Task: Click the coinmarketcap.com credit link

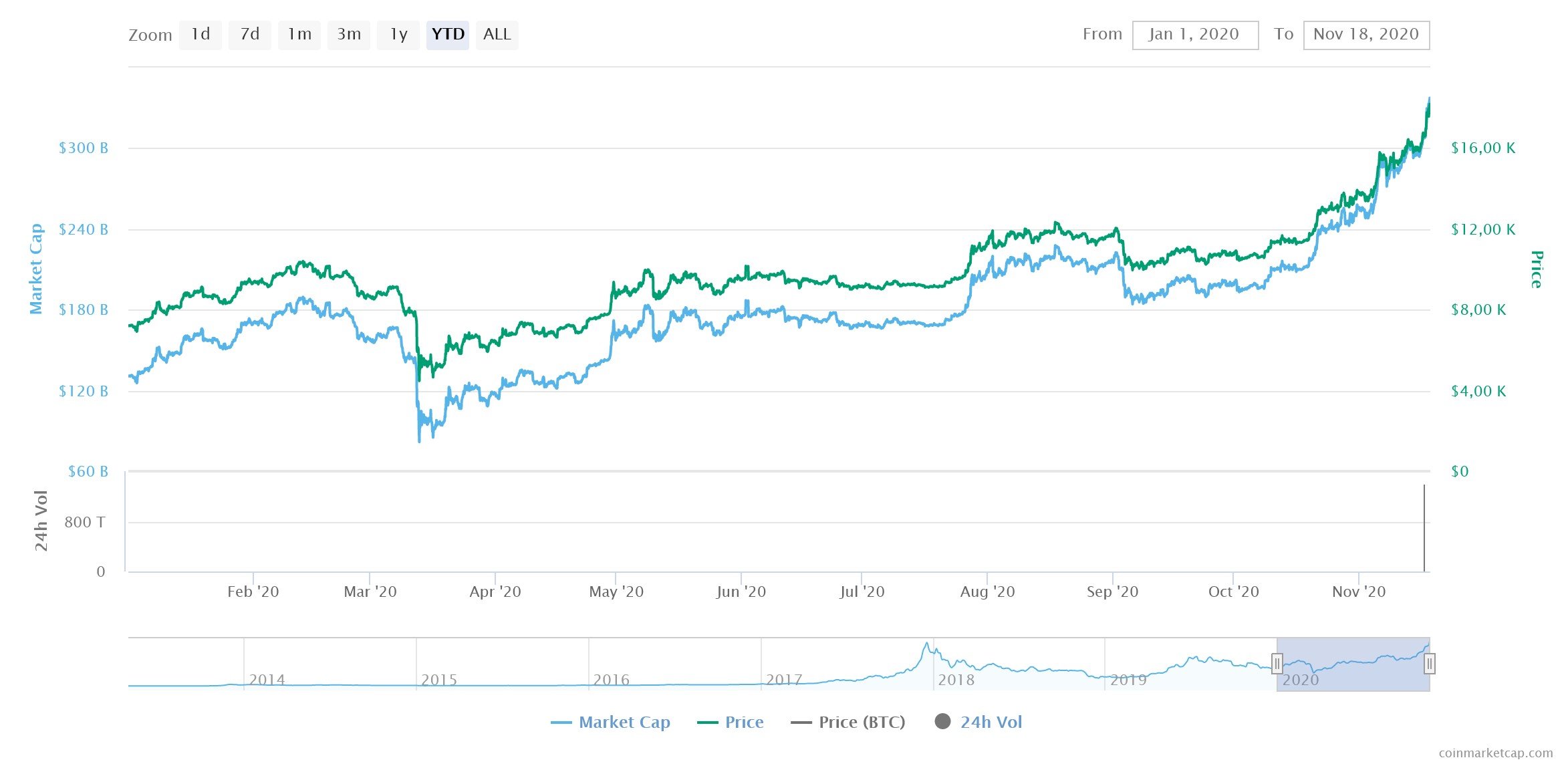Action: [x=1495, y=753]
